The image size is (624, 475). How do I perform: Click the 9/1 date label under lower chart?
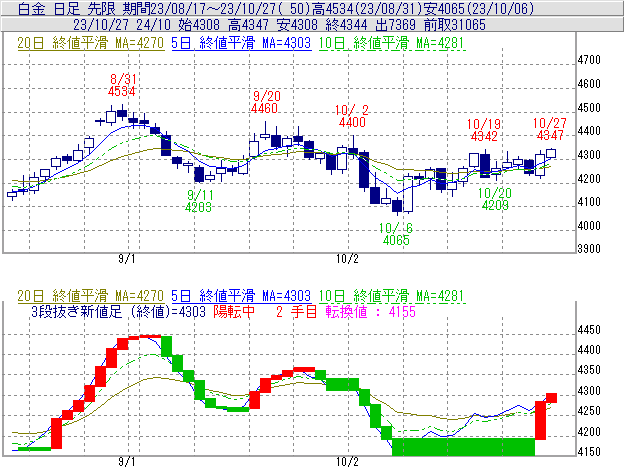[127, 462]
